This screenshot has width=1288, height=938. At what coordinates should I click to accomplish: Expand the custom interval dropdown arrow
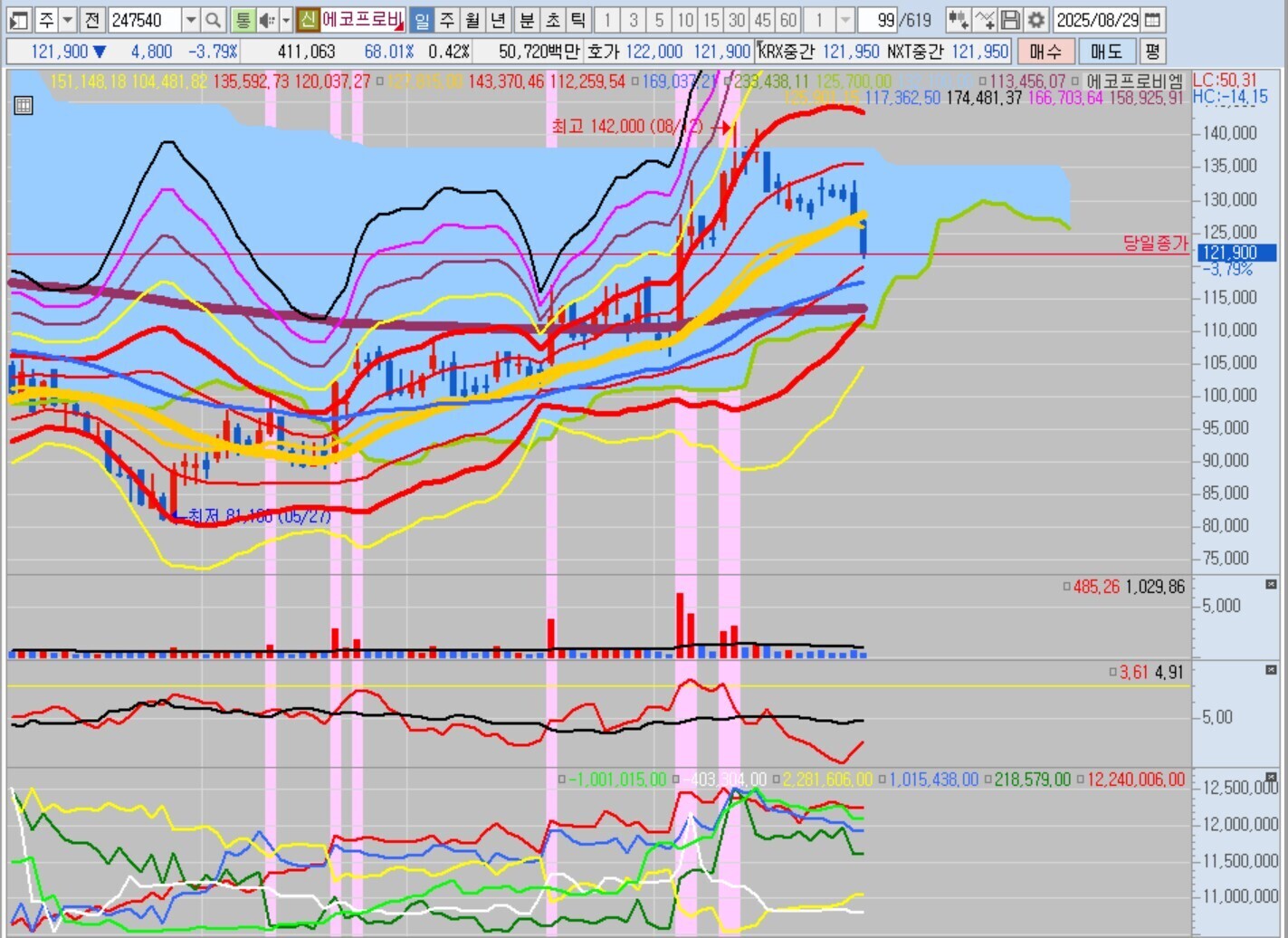click(x=845, y=20)
